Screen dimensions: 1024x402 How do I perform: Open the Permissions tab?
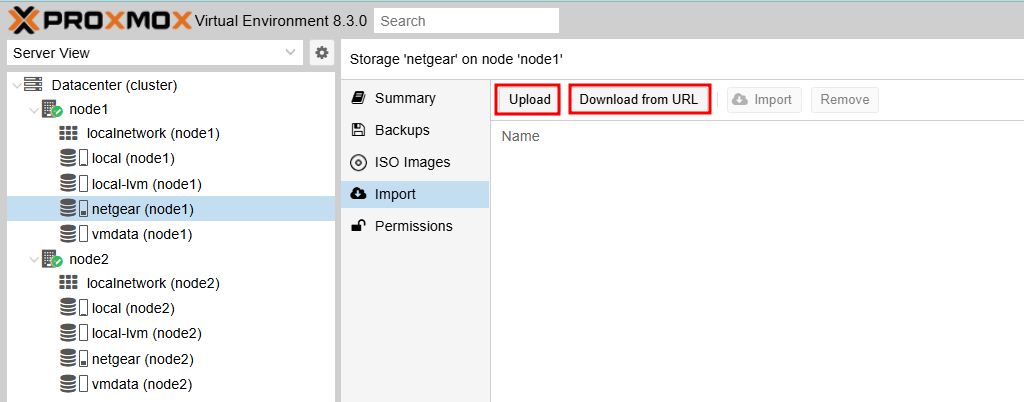pyautogui.click(x=415, y=226)
